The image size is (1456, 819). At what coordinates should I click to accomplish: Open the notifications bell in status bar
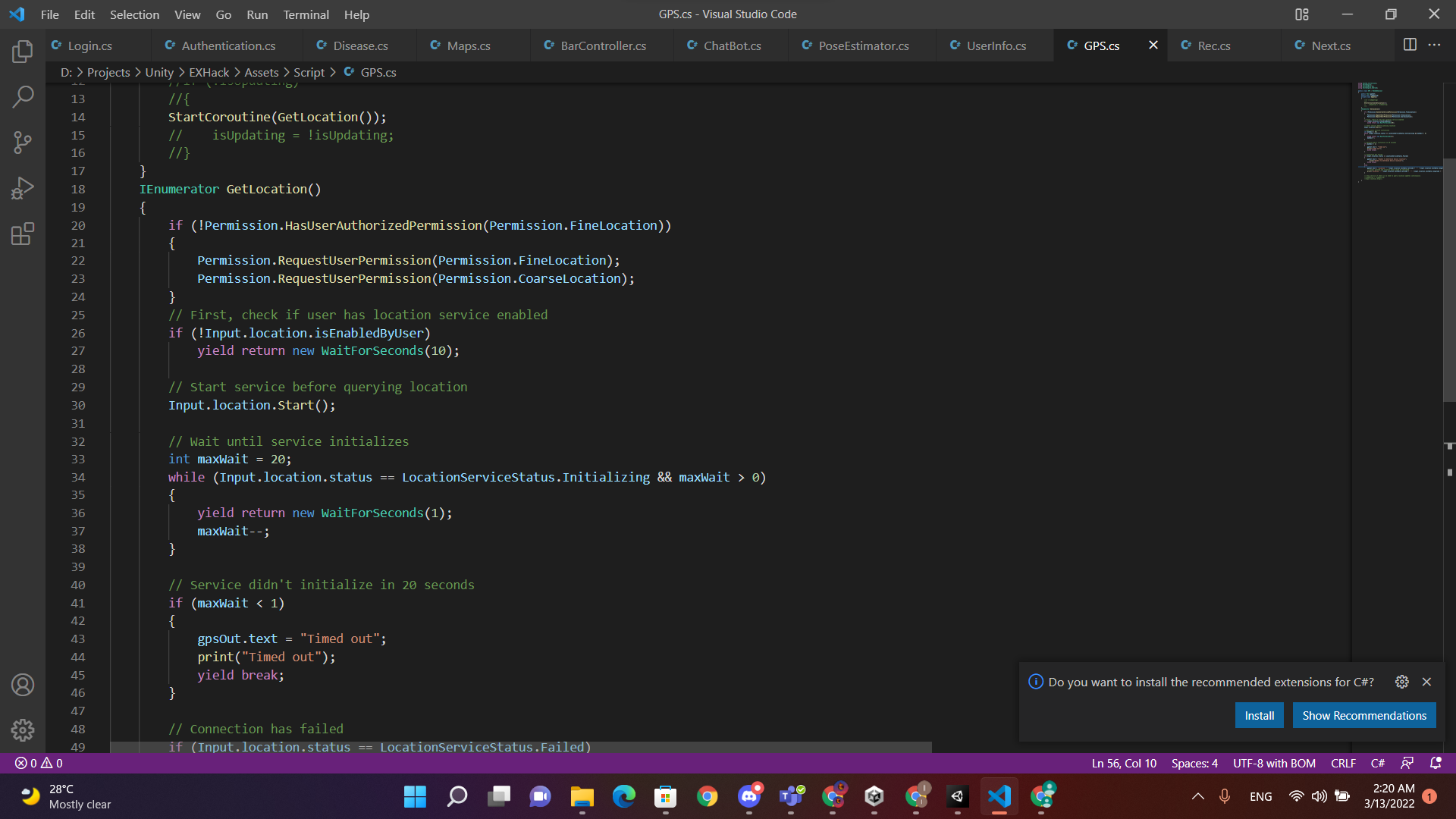click(1436, 763)
